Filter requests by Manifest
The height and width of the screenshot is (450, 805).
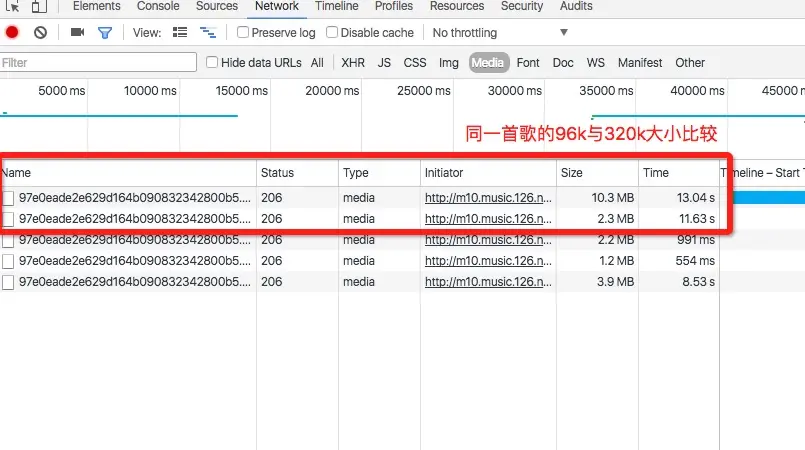click(640, 63)
